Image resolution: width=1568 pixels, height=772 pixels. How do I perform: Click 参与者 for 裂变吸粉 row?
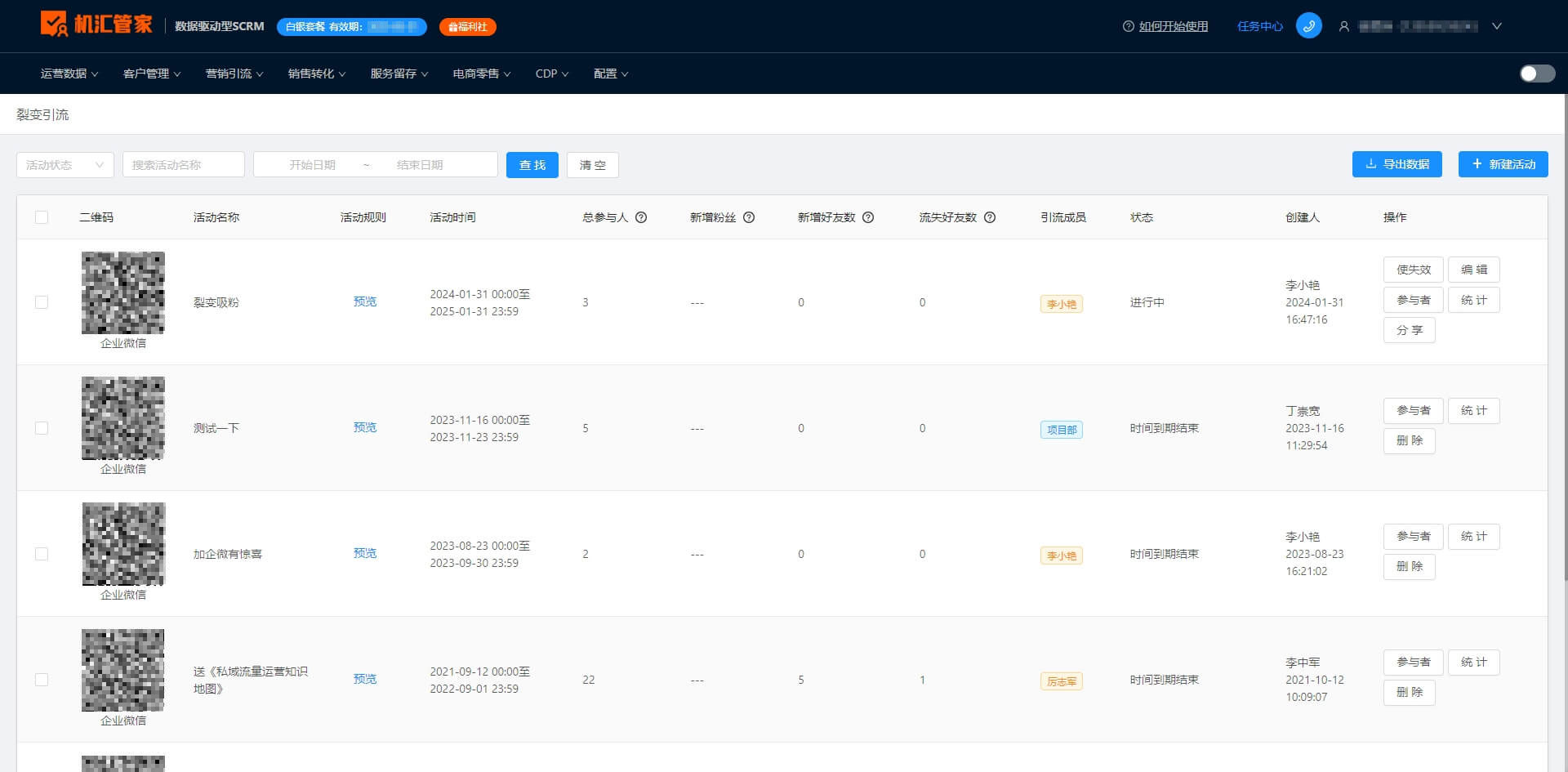[1414, 300]
